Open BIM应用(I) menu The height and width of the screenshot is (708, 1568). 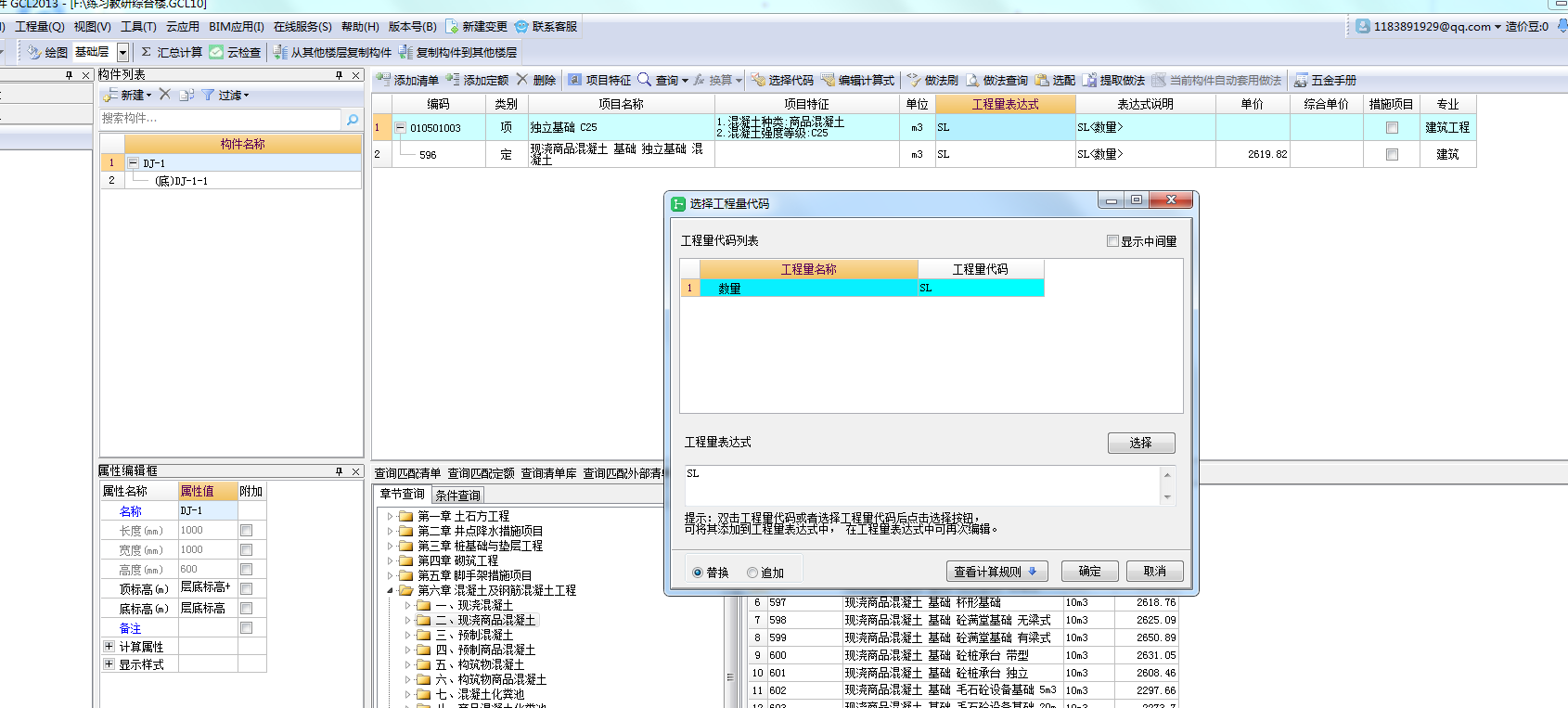[x=237, y=27]
